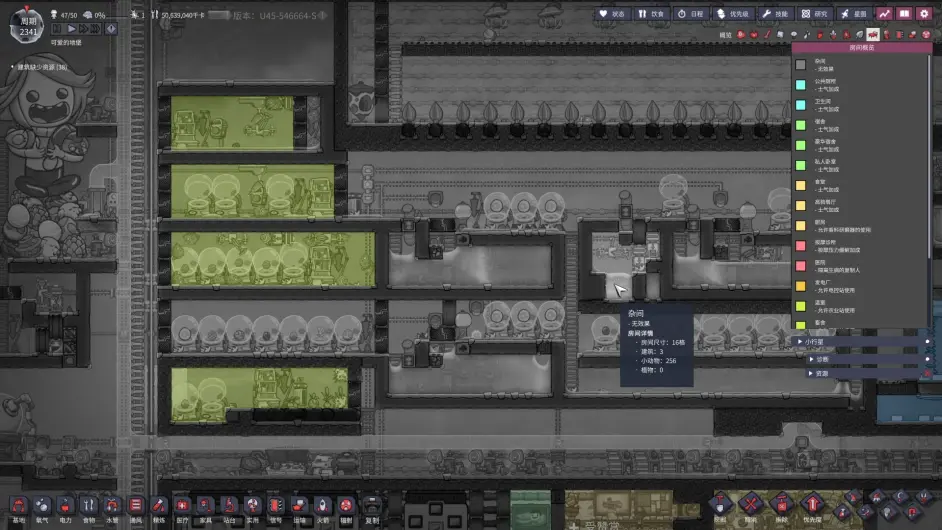Click the cyan 公共厕所 room color swatch

click(x=800, y=84)
